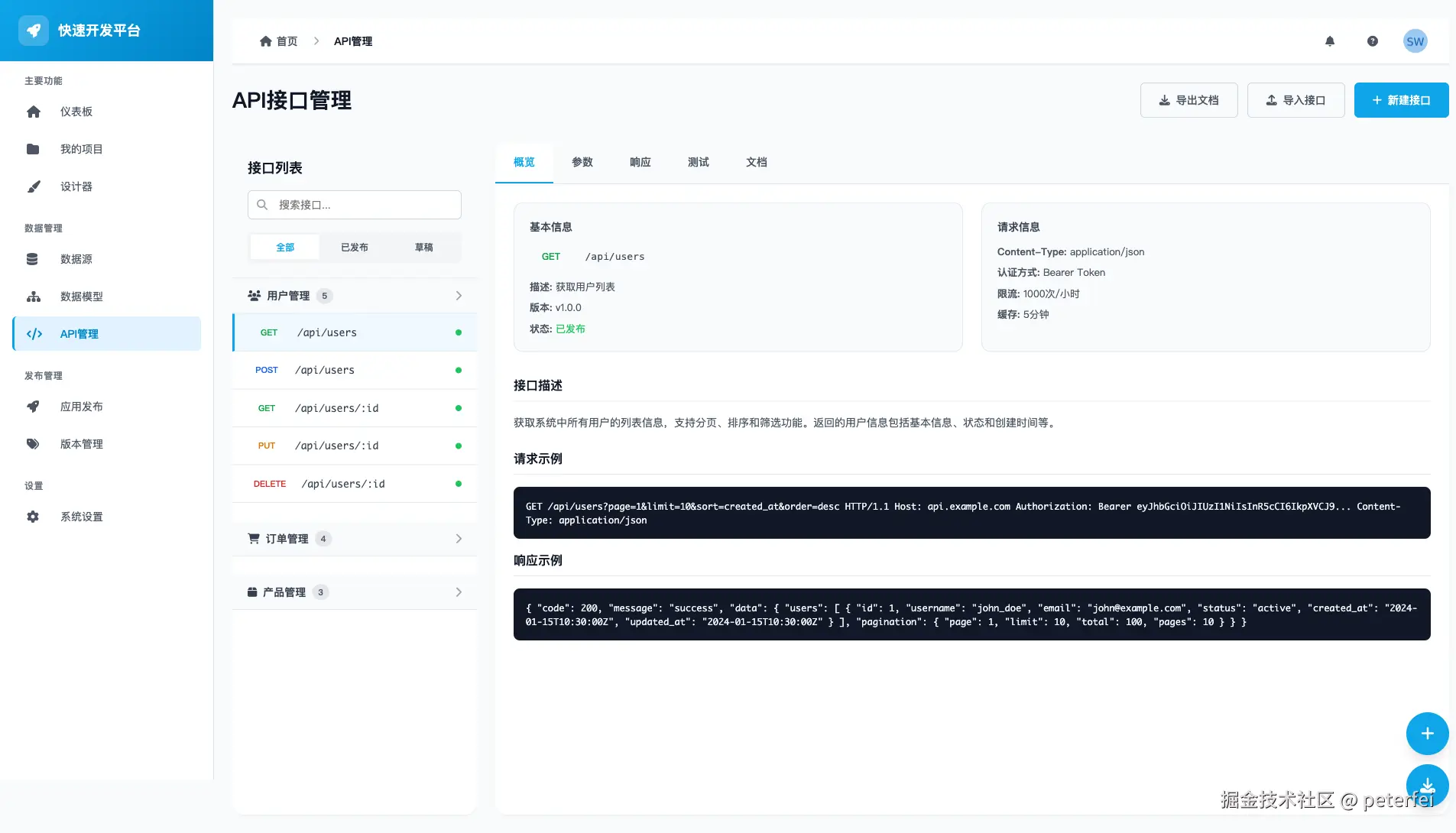Click the 应用发布 rocket icon
Screen dimensions: 1456x833
click(x=33, y=406)
